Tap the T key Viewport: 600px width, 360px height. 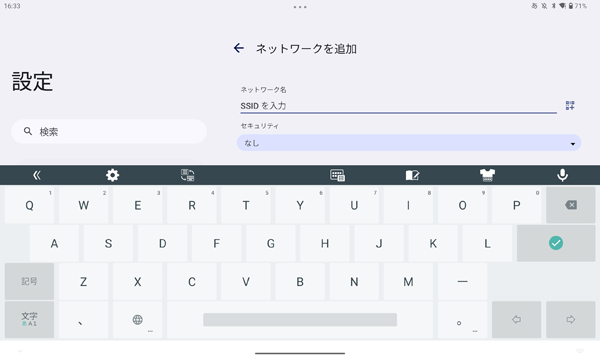(x=246, y=205)
